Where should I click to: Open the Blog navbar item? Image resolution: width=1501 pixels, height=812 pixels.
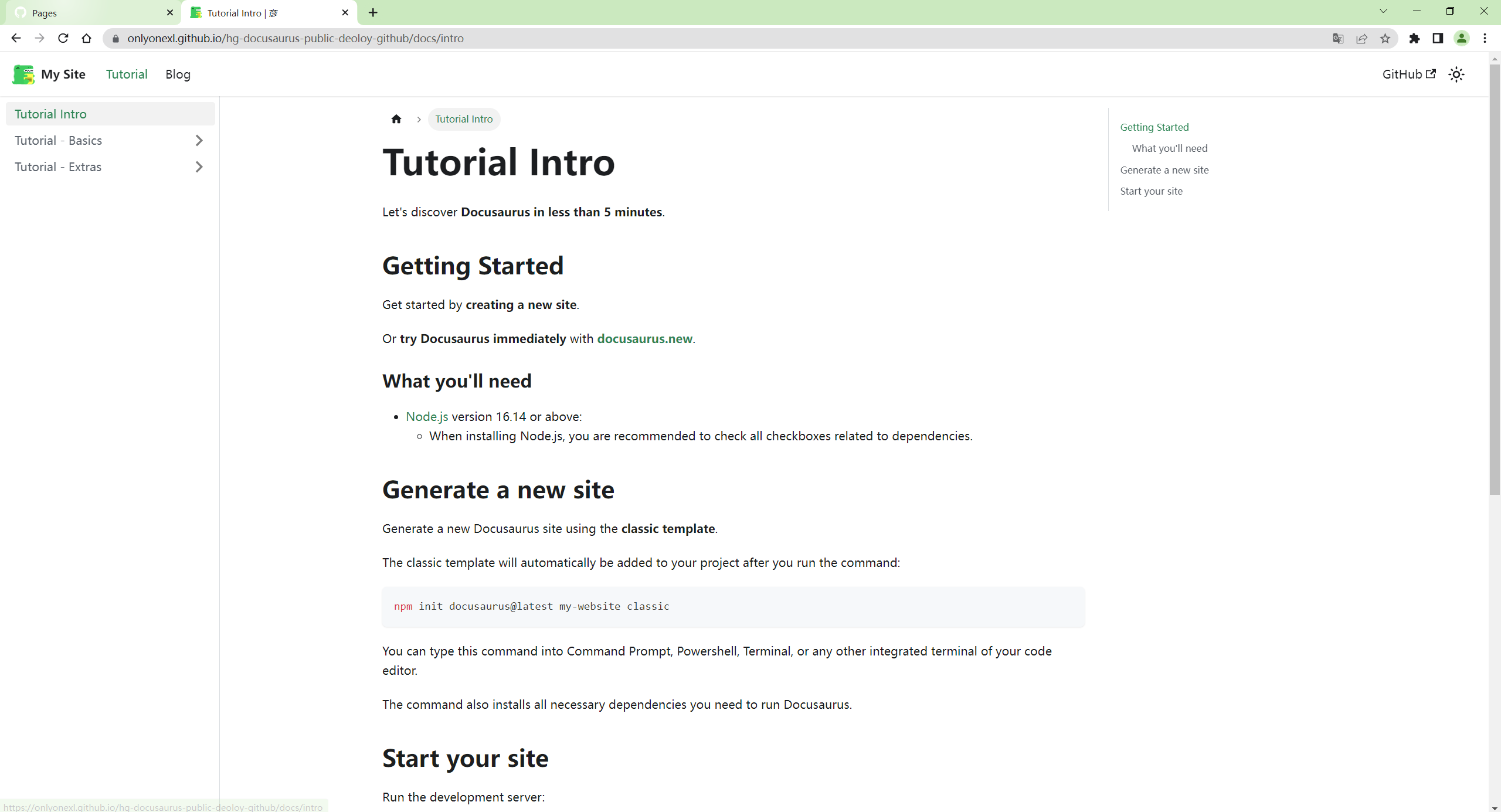178,74
